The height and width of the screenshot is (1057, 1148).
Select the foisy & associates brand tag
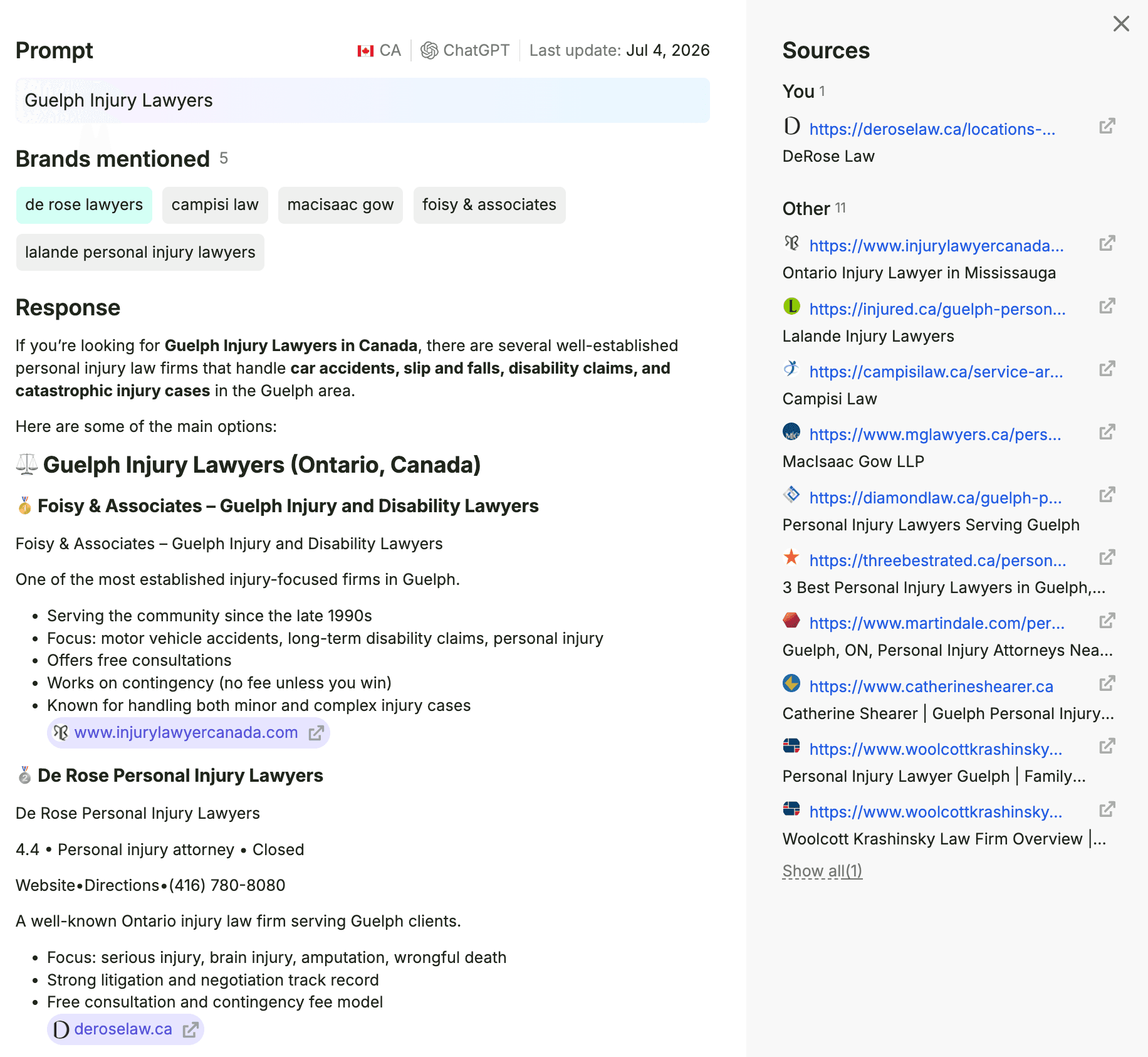489,205
